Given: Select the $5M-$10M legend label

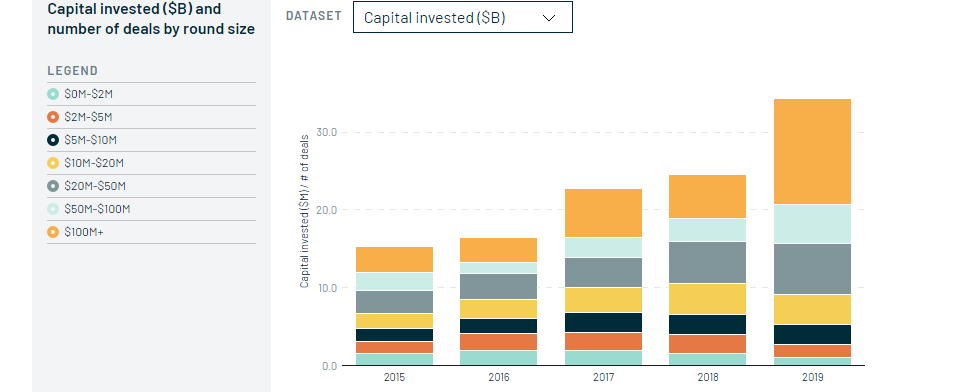Looking at the screenshot, I should (91, 140).
